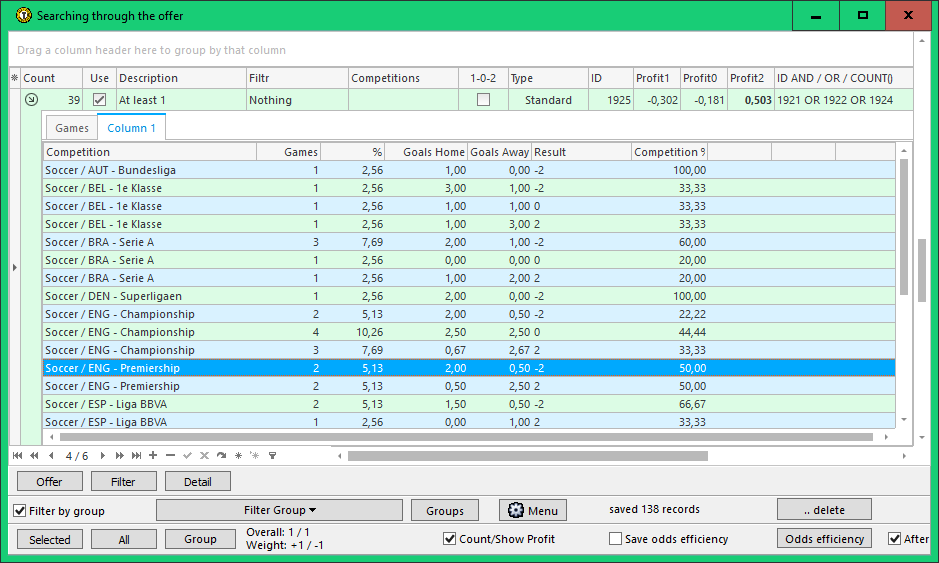Select the Column 1 tab

pyautogui.click(x=131, y=128)
